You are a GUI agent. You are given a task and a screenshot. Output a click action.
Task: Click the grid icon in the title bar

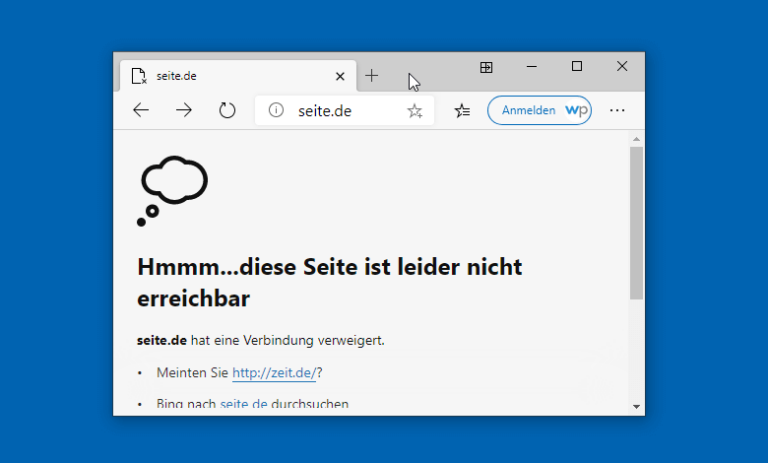click(x=486, y=67)
